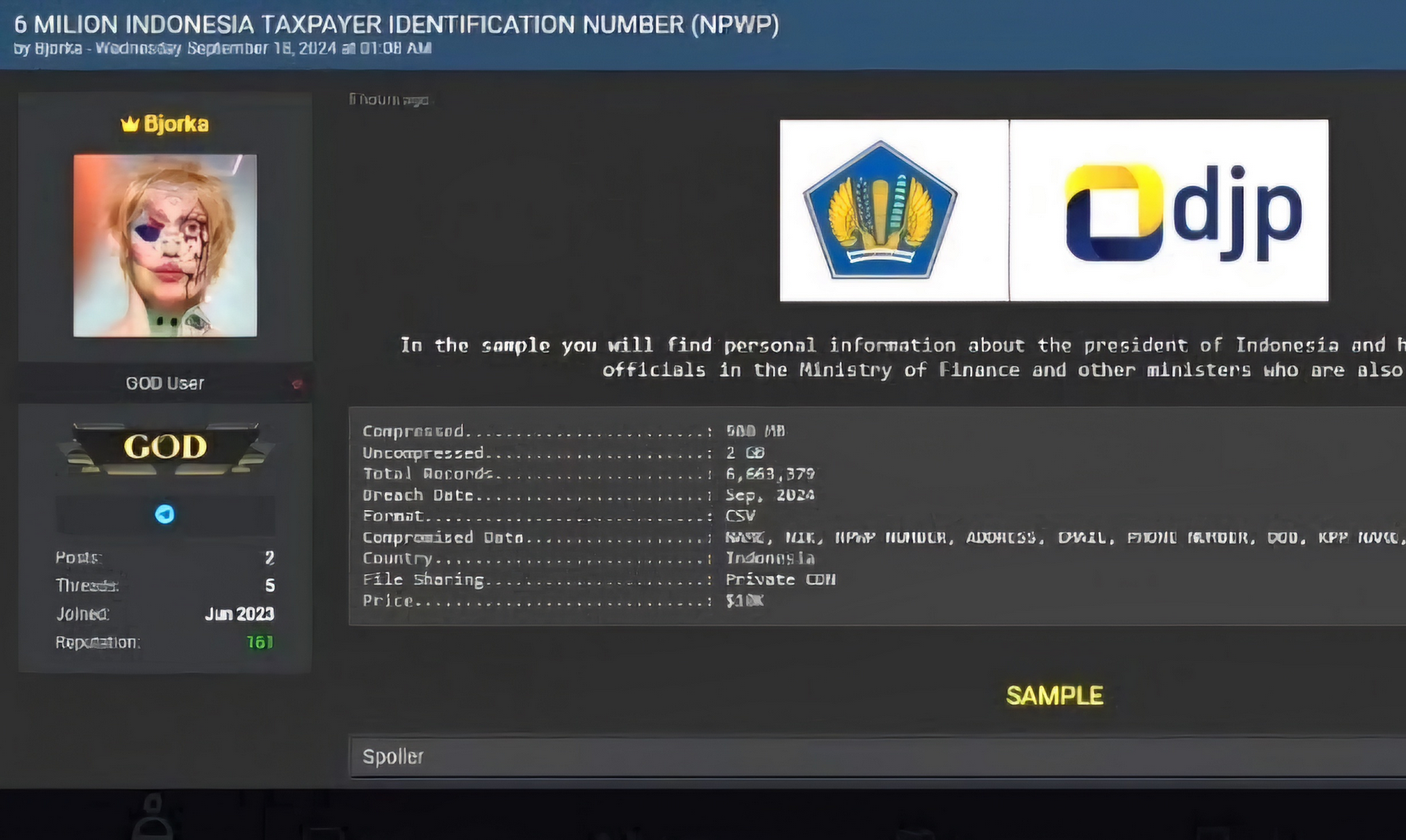Click the crown icon beside Bjorka
The height and width of the screenshot is (840, 1406).
click(x=129, y=124)
